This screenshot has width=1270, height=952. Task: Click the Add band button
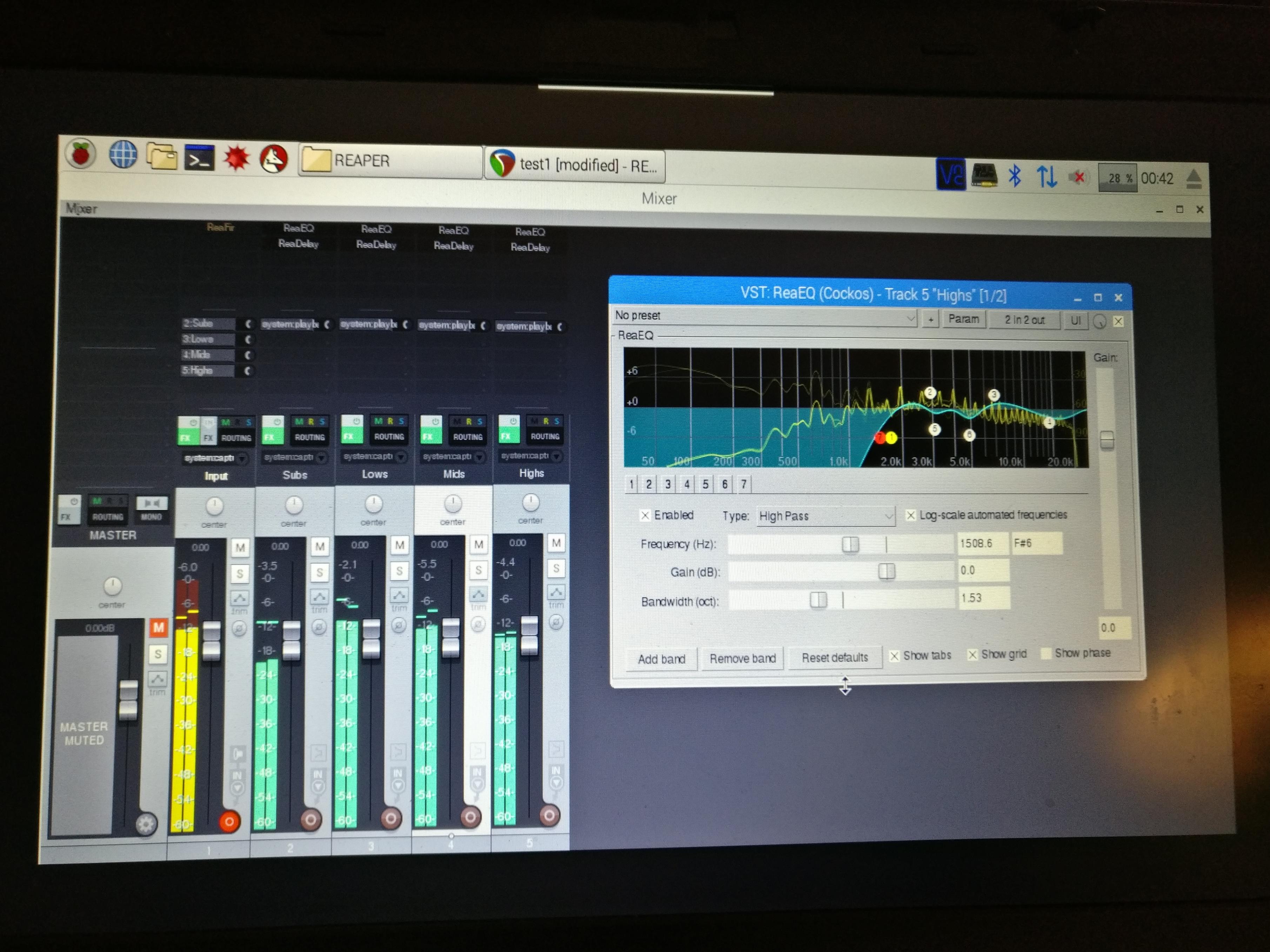tap(661, 659)
